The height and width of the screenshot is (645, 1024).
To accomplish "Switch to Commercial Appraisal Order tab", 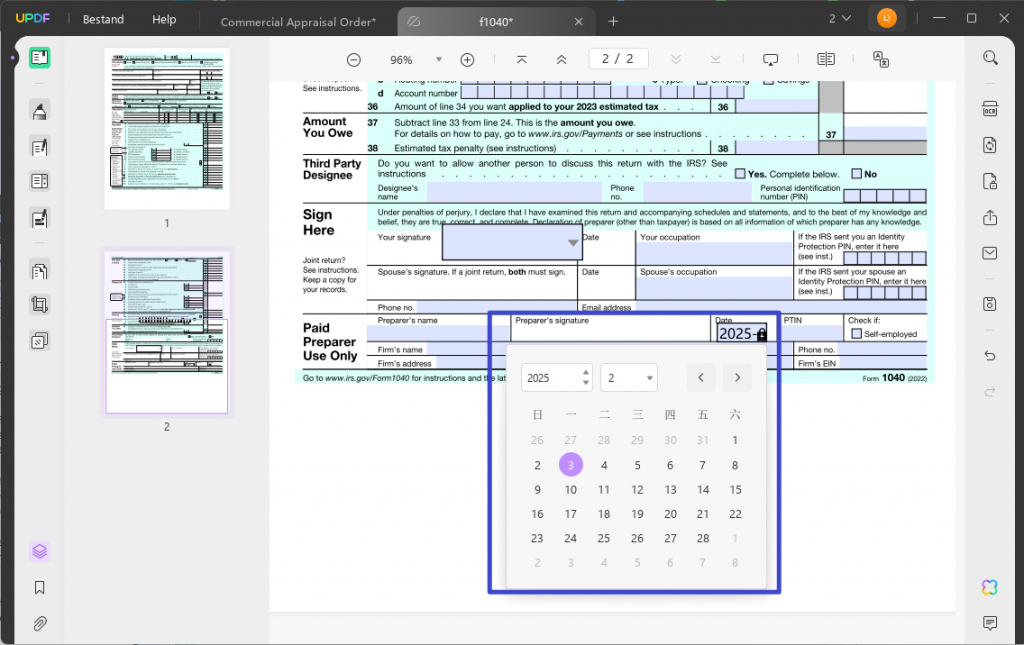I will point(298,21).
